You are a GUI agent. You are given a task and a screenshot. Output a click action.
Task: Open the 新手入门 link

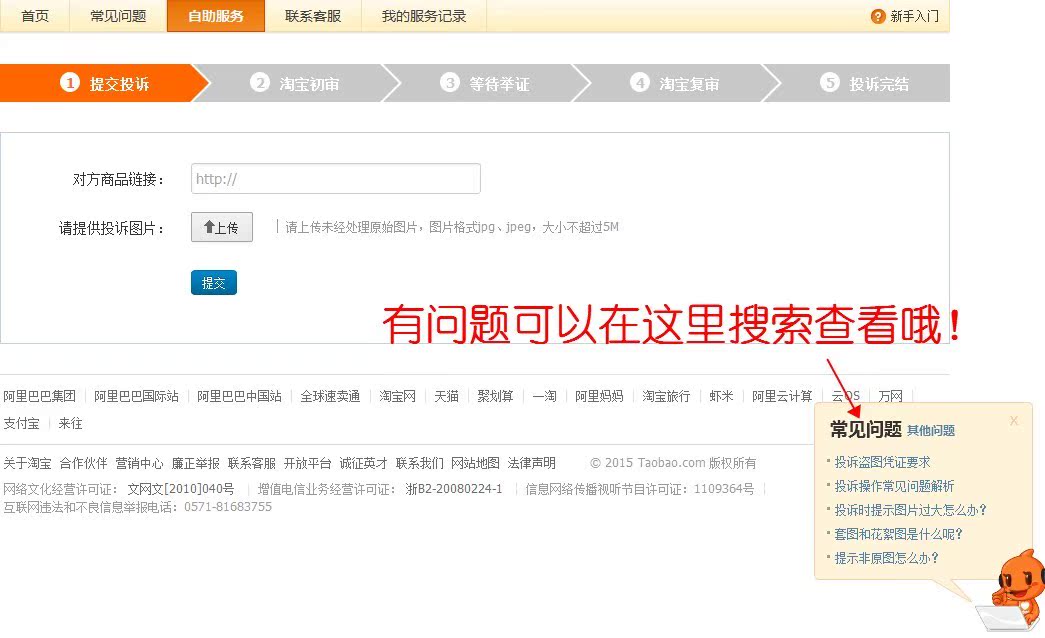point(914,16)
